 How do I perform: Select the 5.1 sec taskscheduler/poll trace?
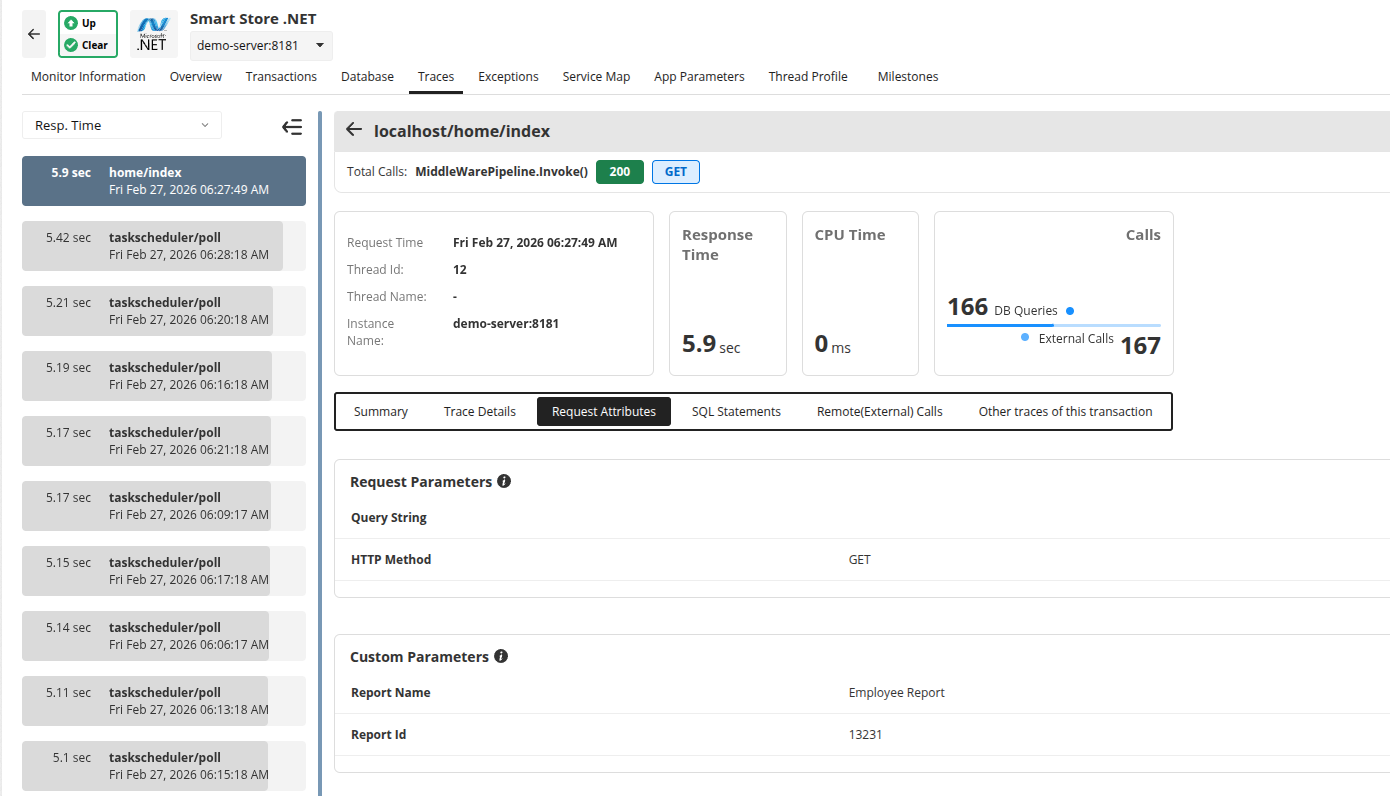pos(164,766)
